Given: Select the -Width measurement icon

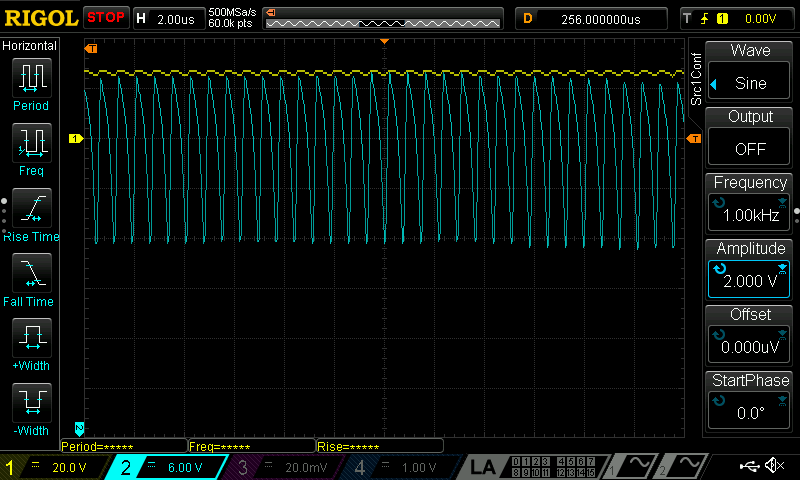Looking at the screenshot, I should click(x=32, y=402).
